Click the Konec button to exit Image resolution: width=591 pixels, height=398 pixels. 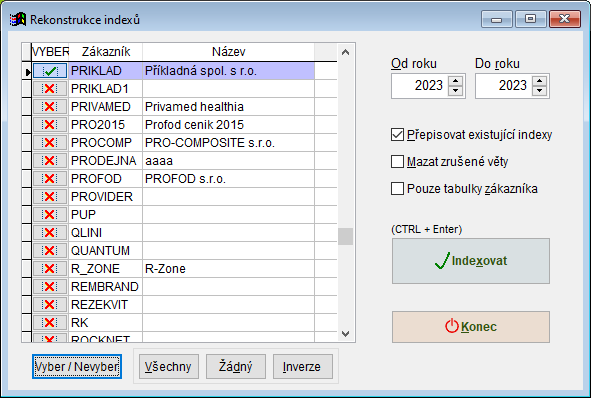click(x=471, y=327)
